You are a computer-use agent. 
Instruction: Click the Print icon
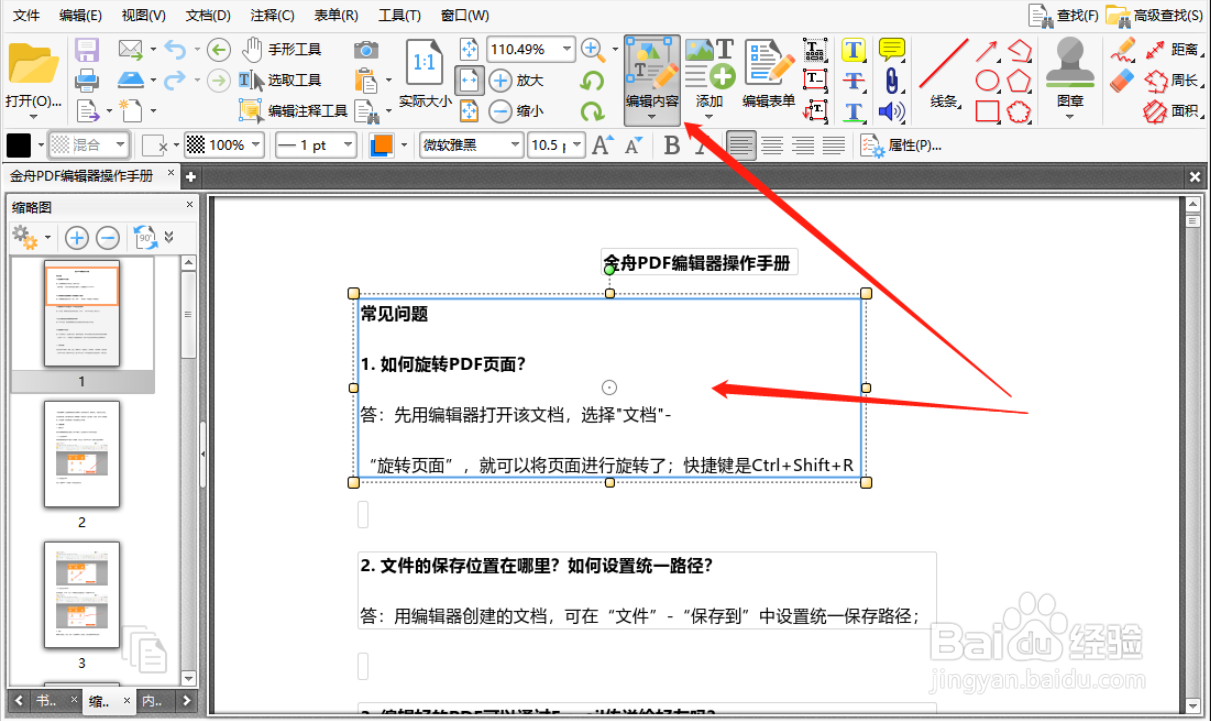click(87, 80)
